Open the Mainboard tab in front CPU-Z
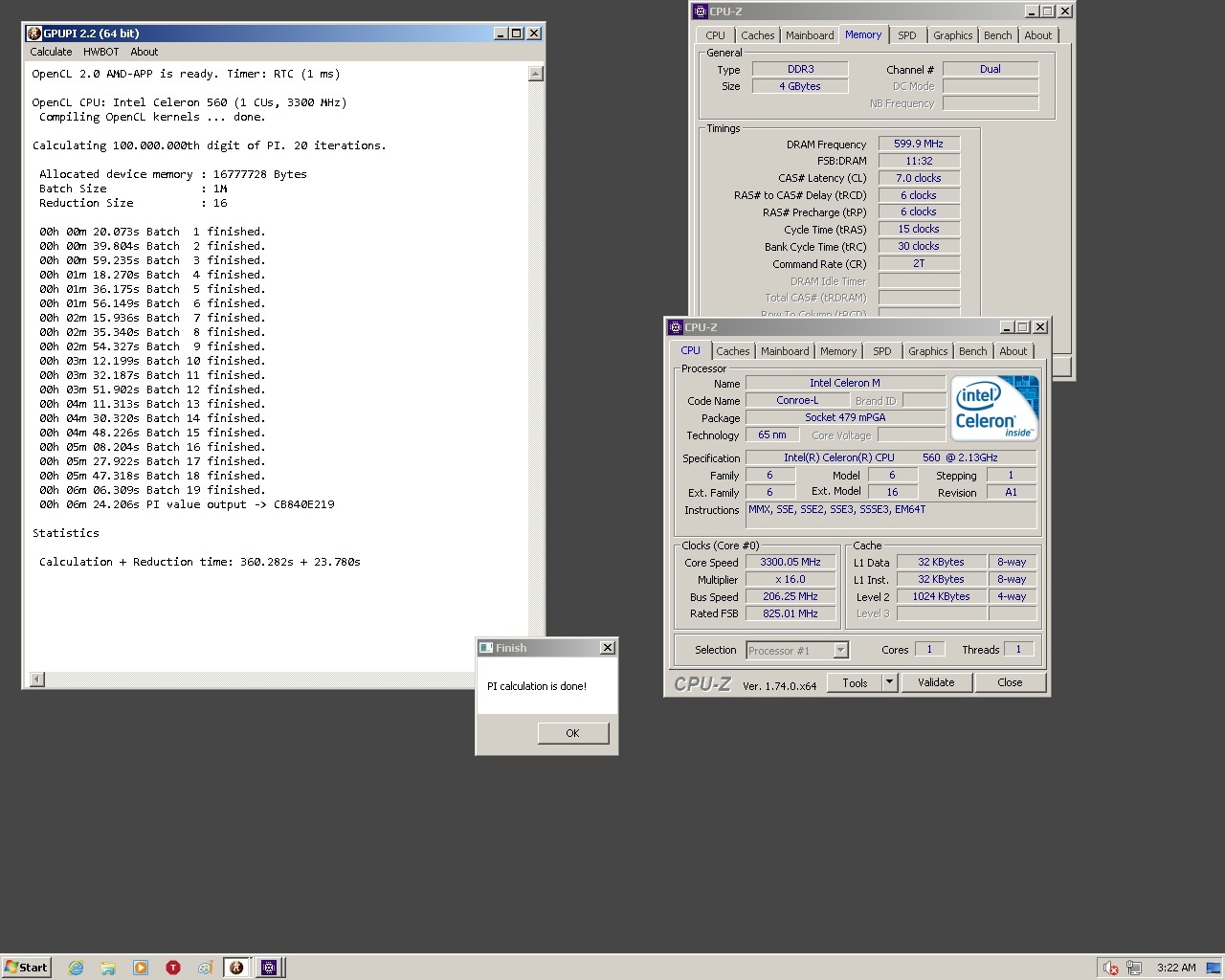This screenshot has width=1225, height=980. point(785,351)
